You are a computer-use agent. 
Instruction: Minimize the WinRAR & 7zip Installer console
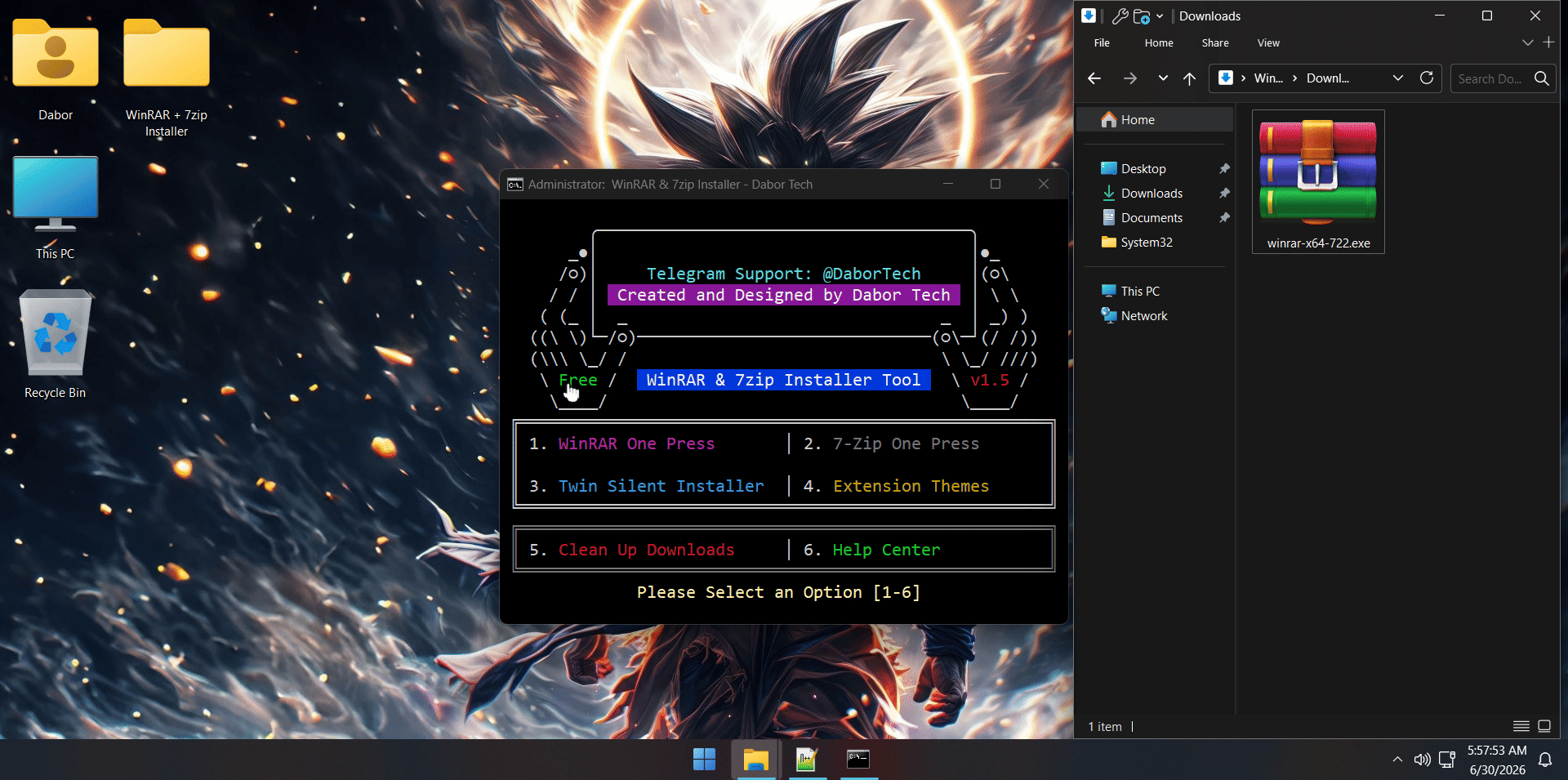(948, 184)
